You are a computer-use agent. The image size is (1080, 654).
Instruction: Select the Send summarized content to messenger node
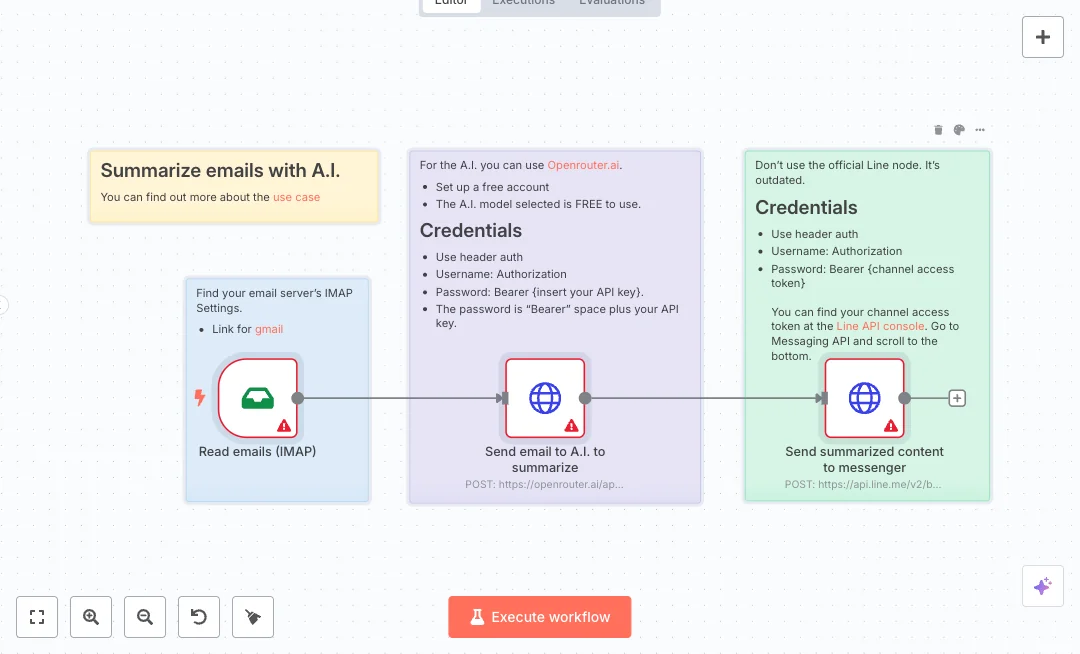click(x=864, y=398)
